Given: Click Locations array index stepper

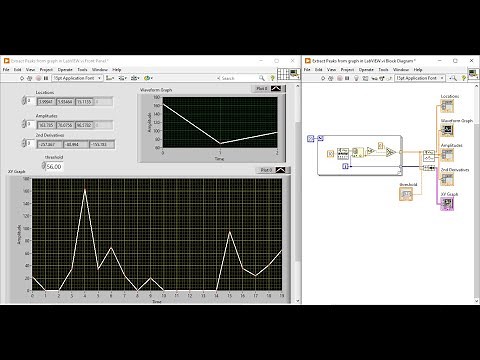Looking at the screenshot, I should pyautogui.click(x=24, y=100).
